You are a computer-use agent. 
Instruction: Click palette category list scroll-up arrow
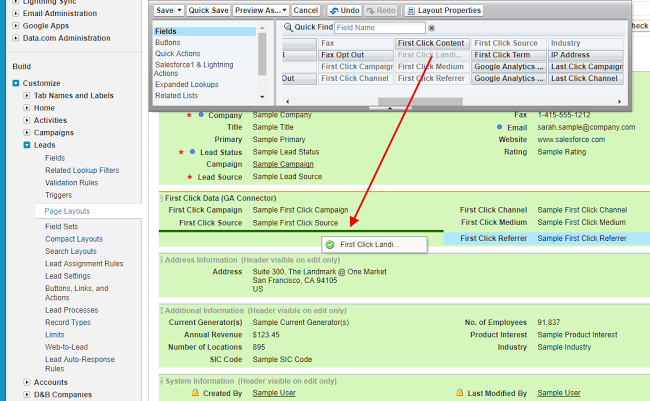pos(262,28)
